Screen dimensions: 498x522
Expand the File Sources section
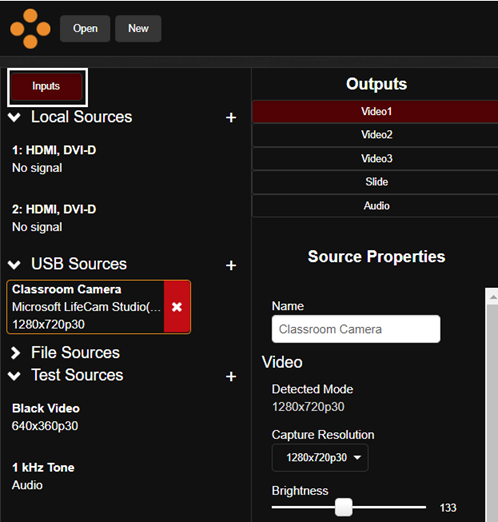[x=15, y=353]
